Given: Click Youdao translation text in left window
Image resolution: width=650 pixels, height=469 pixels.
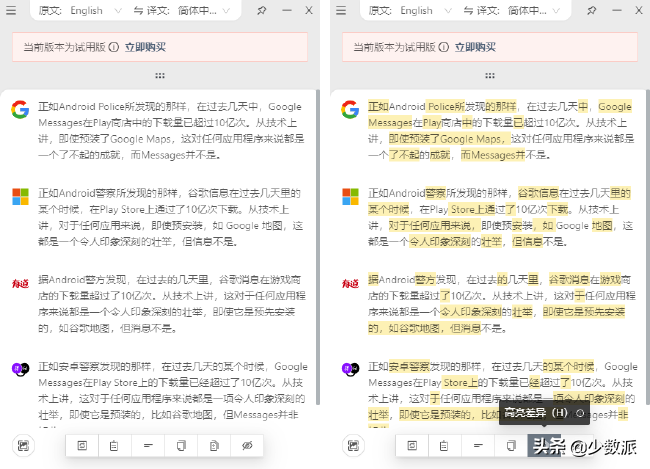Looking at the screenshot, I should pyautogui.click(x=172, y=304).
